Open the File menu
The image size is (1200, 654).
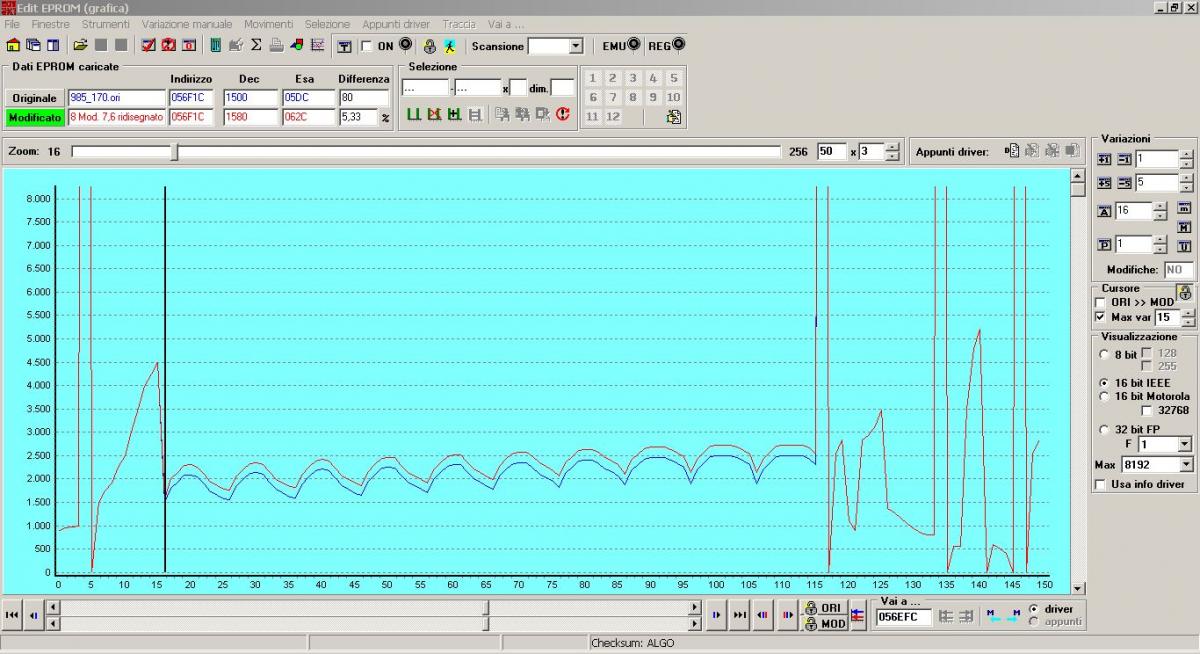pos(12,24)
